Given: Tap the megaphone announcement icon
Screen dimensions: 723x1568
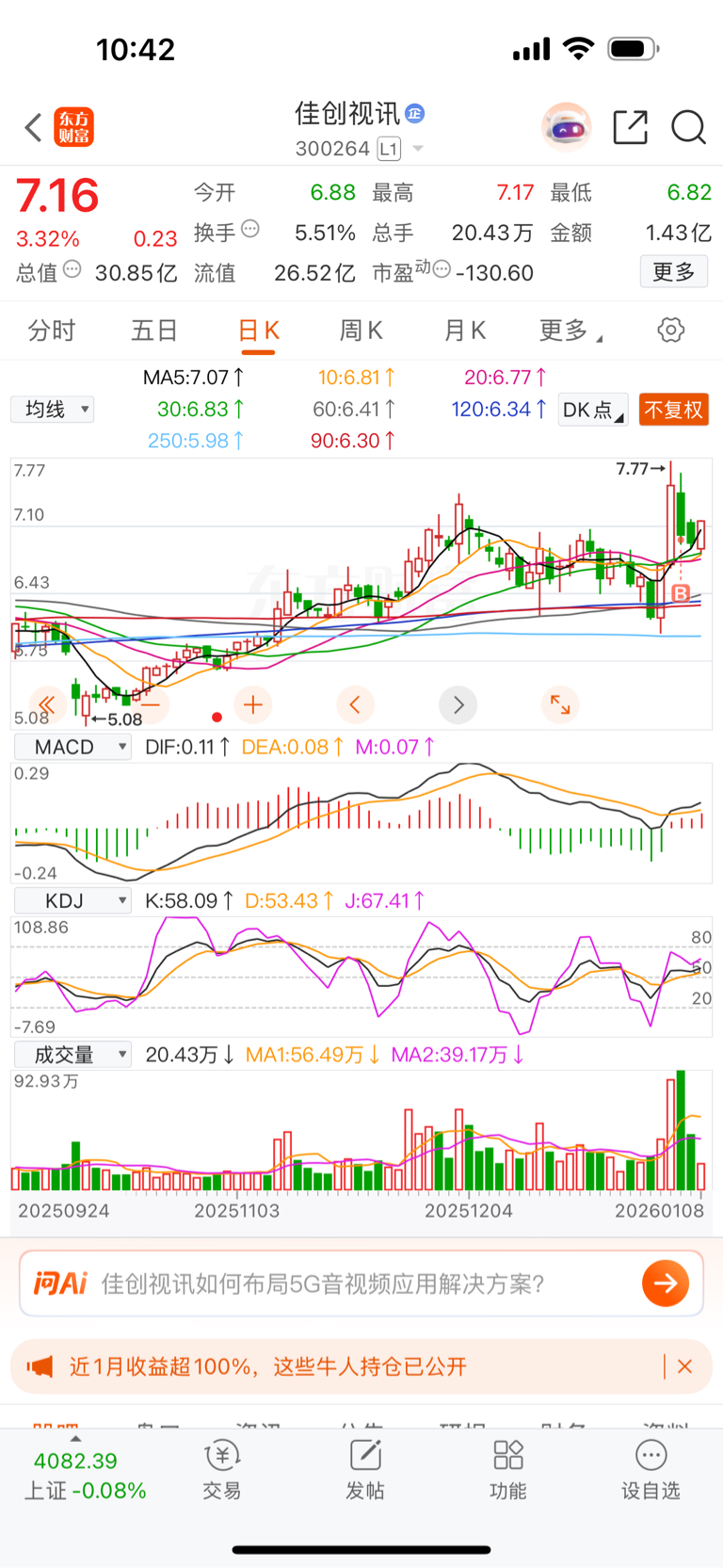Looking at the screenshot, I should click(x=40, y=1366).
